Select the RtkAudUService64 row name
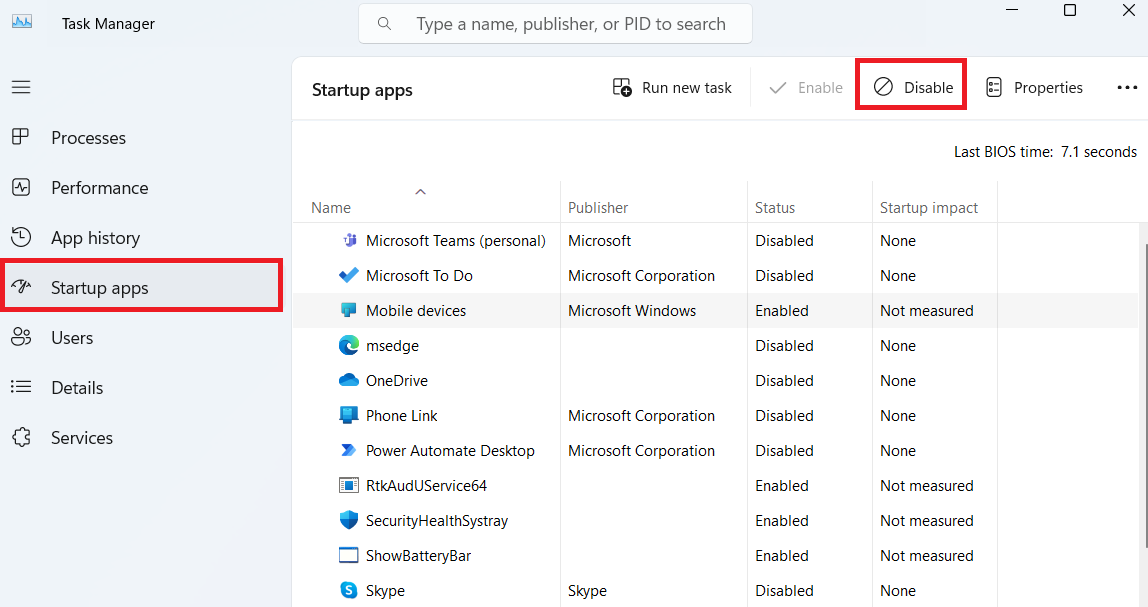Screen dimensions: 1148x607 (x=426, y=486)
